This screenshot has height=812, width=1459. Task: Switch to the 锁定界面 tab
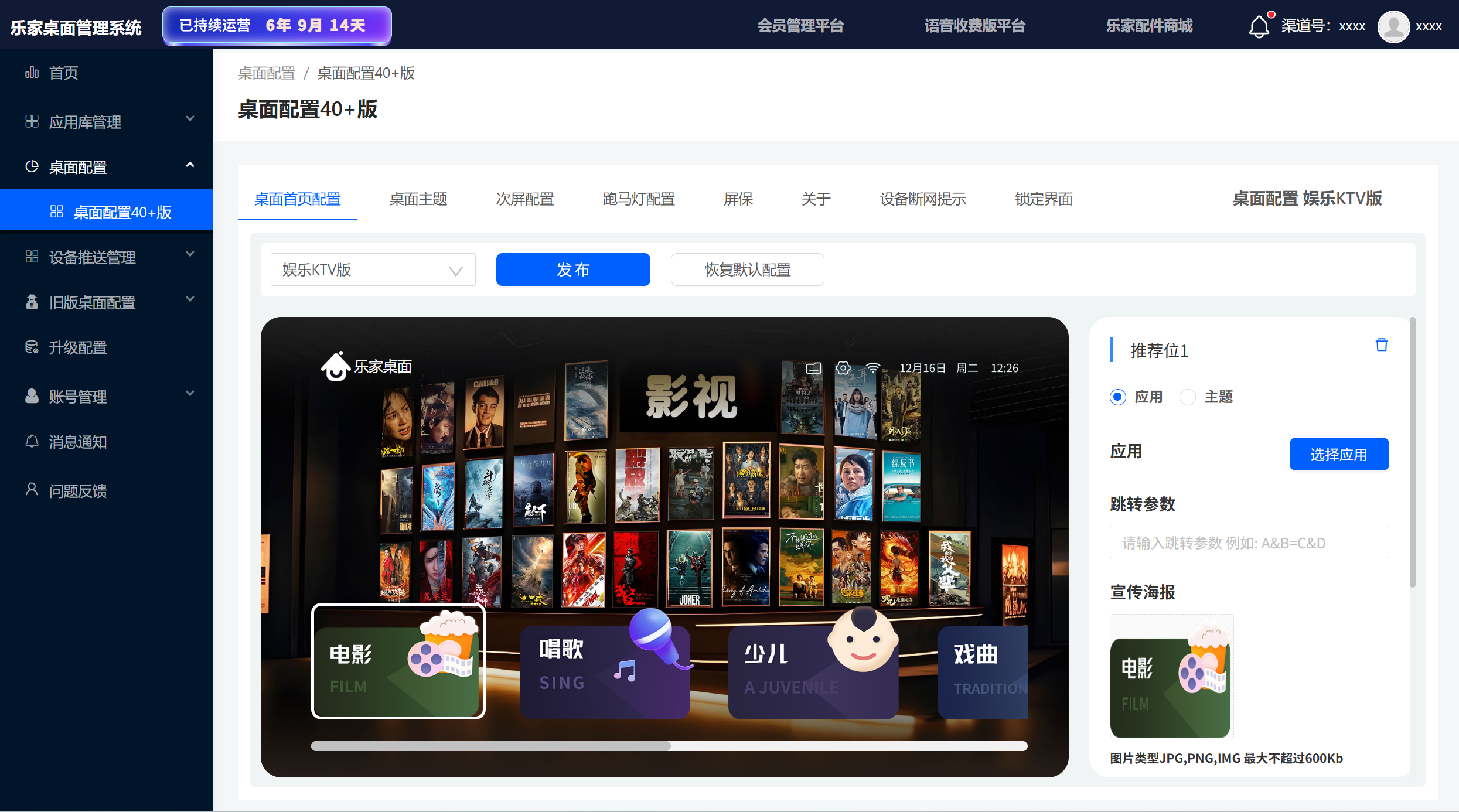pyautogui.click(x=1044, y=199)
